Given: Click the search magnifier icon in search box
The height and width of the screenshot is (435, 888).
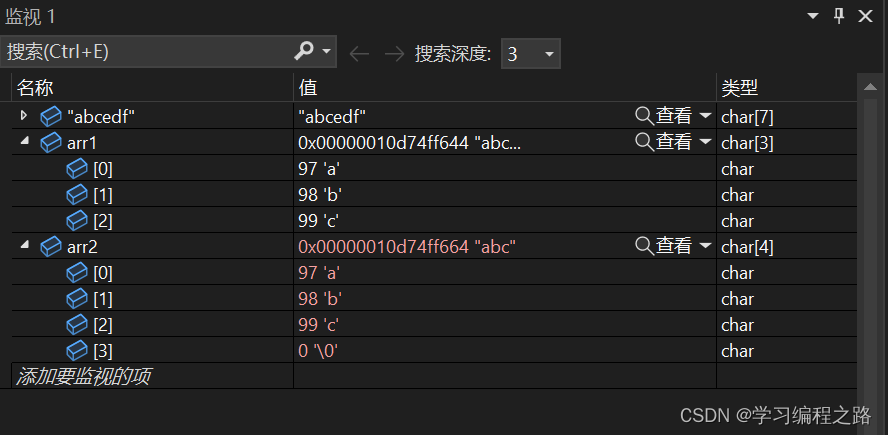Looking at the screenshot, I should click(304, 52).
